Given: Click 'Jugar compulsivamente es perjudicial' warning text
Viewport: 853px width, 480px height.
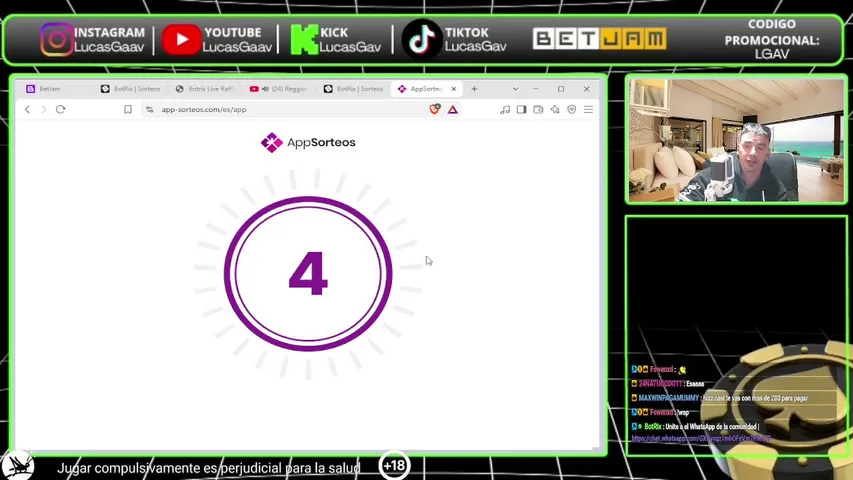Looking at the screenshot, I should pyautogui.click(x=209, y=468).
